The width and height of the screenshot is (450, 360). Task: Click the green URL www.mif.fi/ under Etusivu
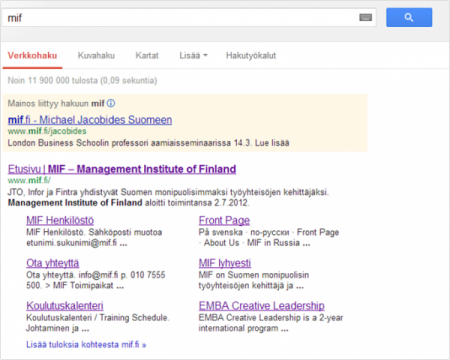29,180
